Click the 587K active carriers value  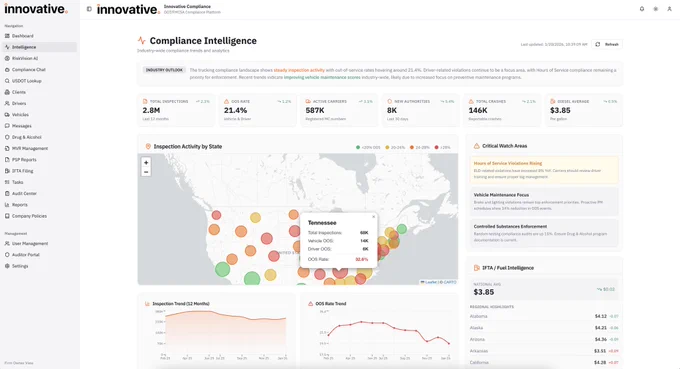click(315, 111)
